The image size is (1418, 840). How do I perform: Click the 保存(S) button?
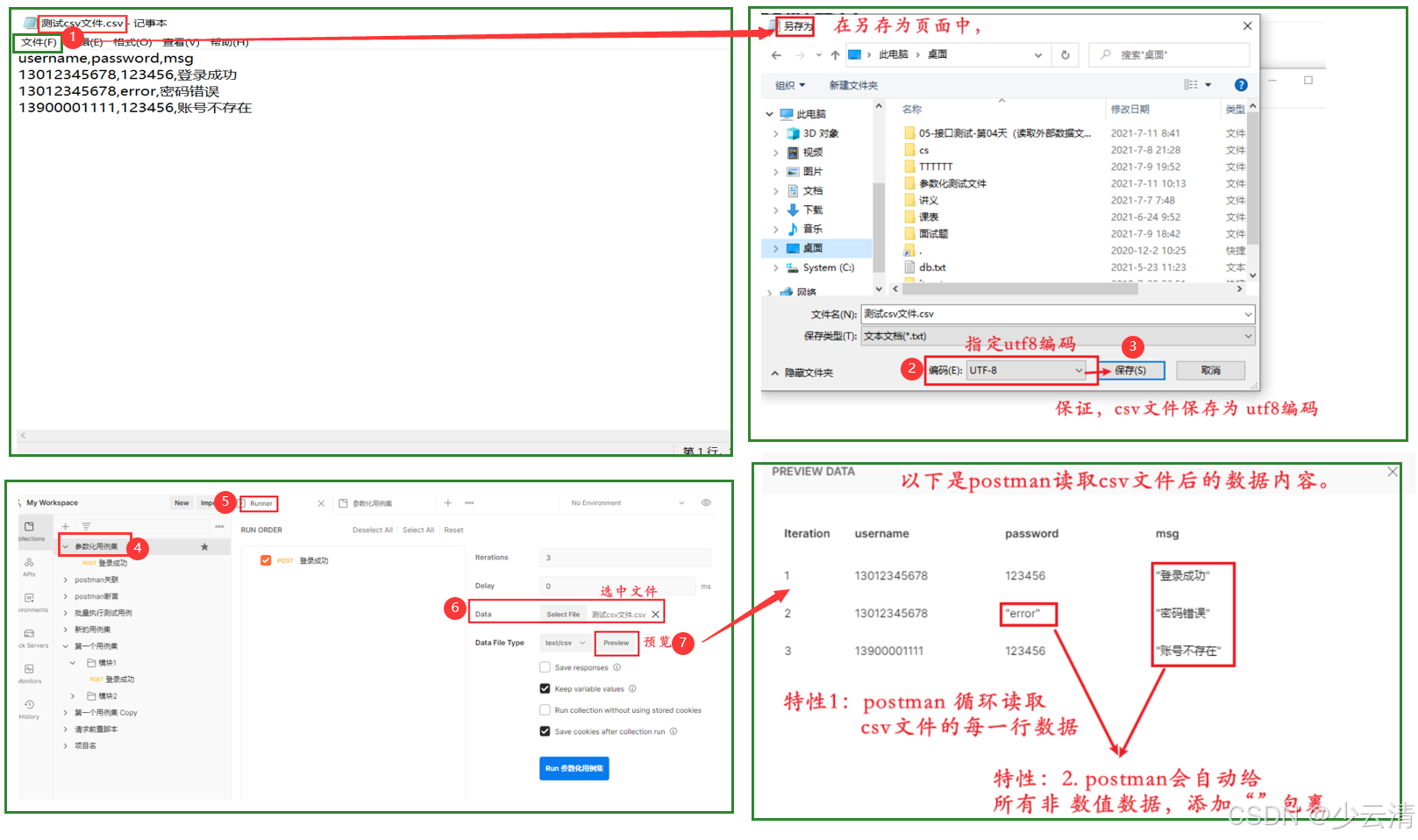[1130, 370]
